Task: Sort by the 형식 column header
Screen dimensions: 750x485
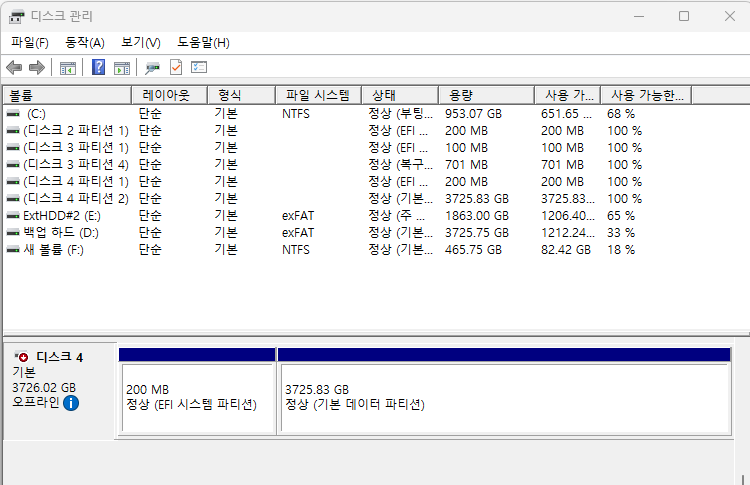Action: (x=242, y=95)
